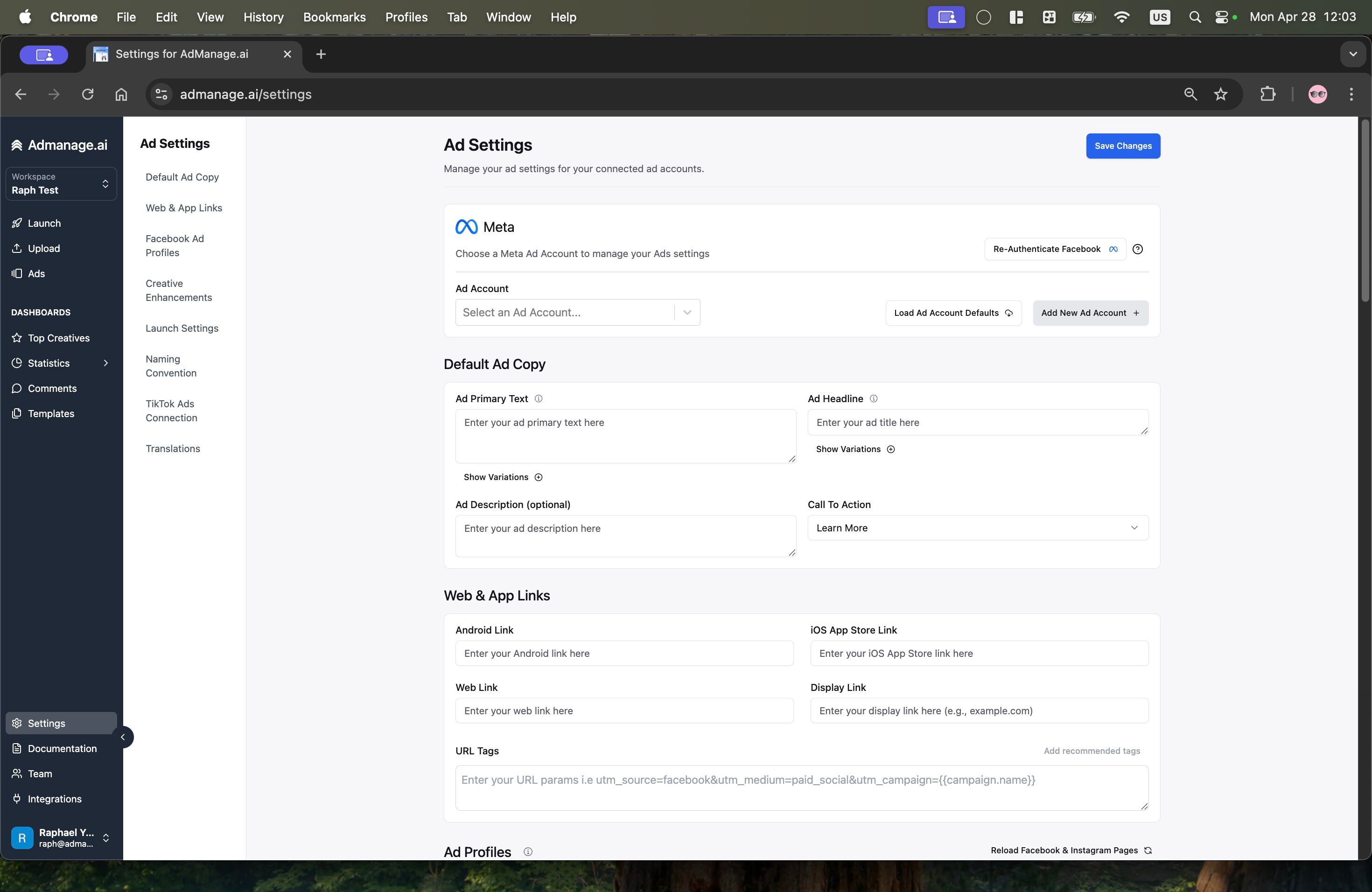Click into the Web Link input field
The height and width of the screenshot is (892, 1372).
point(624,711)
